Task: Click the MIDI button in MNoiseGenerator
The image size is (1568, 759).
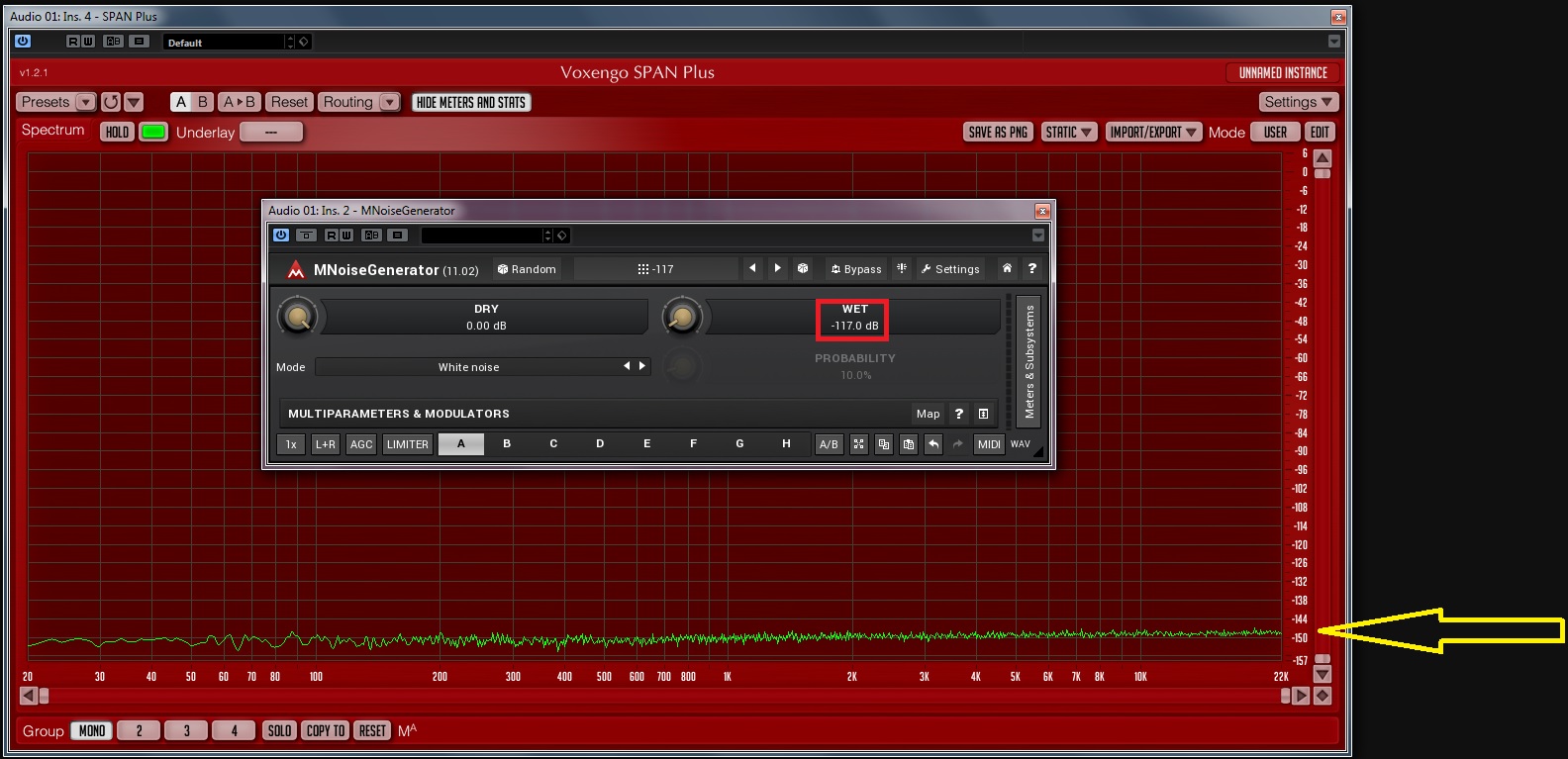Action: (989, 444)
